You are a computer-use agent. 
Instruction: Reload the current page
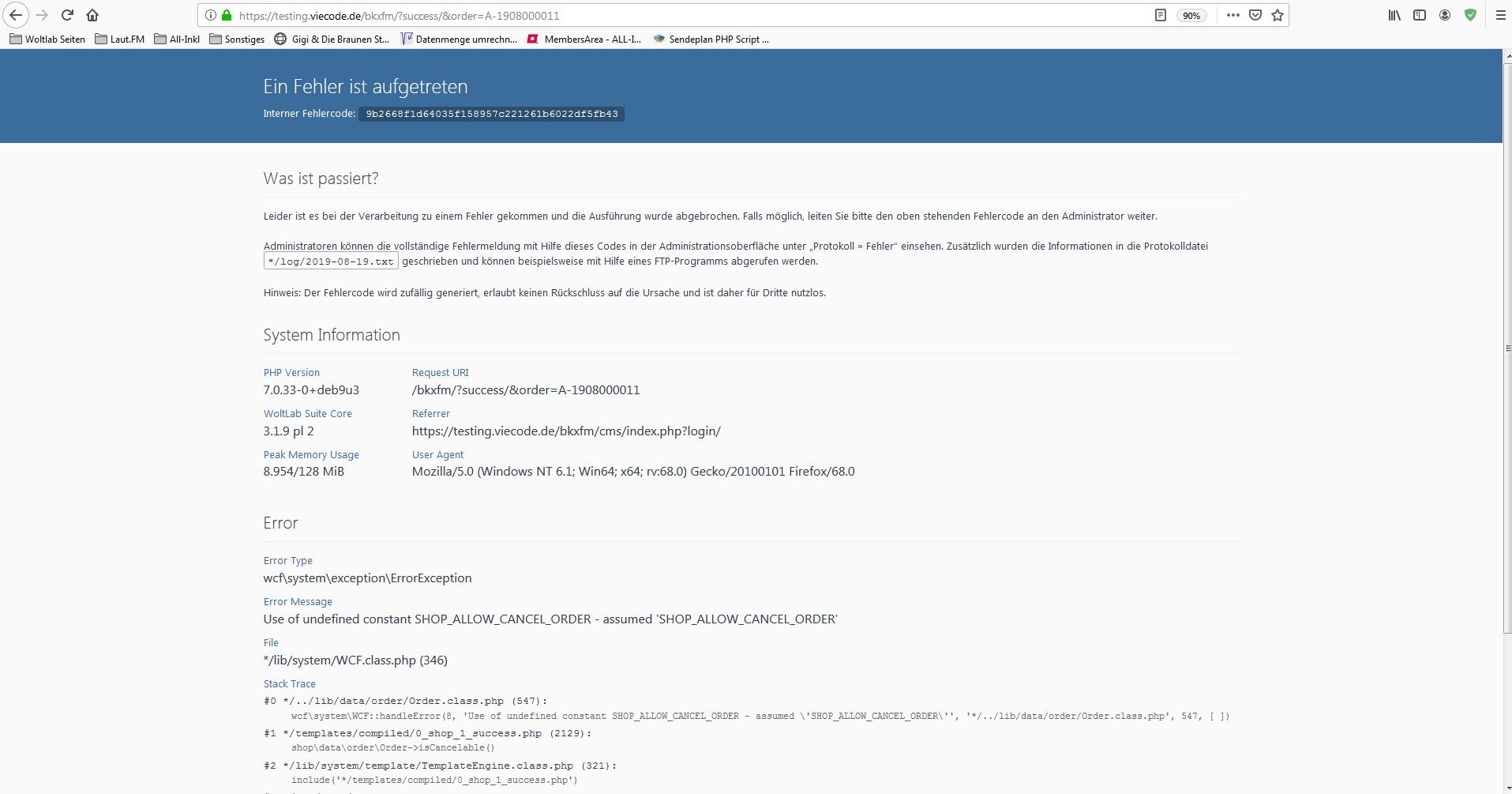tap(67, 15)
